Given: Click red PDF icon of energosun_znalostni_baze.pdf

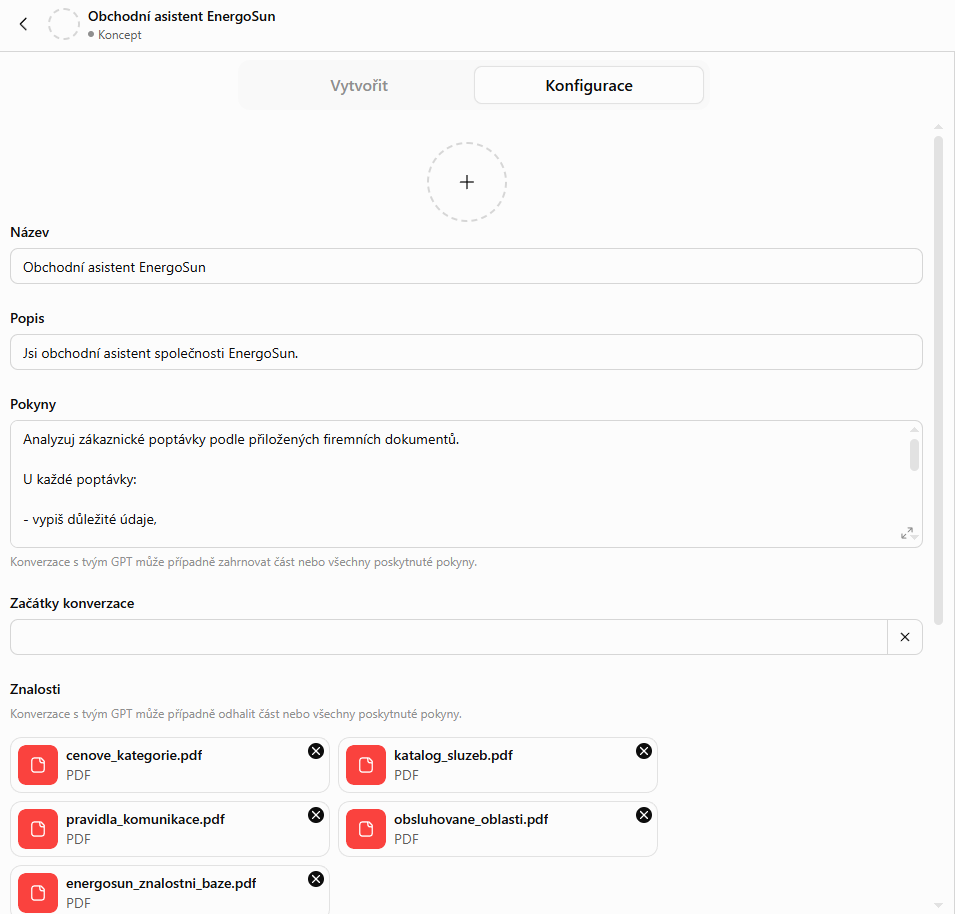Looking at the screenshot, I should [x=38, y=893].
